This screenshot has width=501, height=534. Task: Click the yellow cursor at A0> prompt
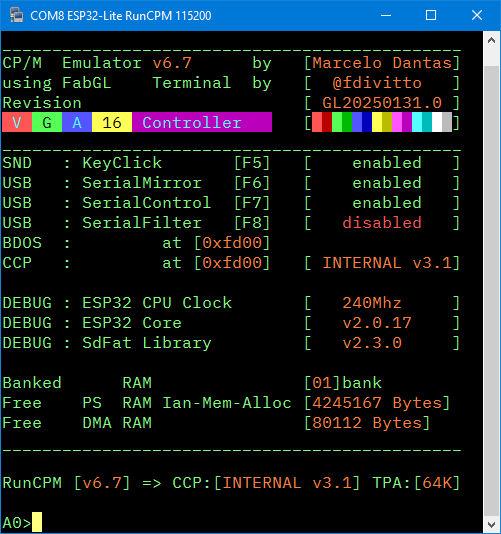point(37,522)
